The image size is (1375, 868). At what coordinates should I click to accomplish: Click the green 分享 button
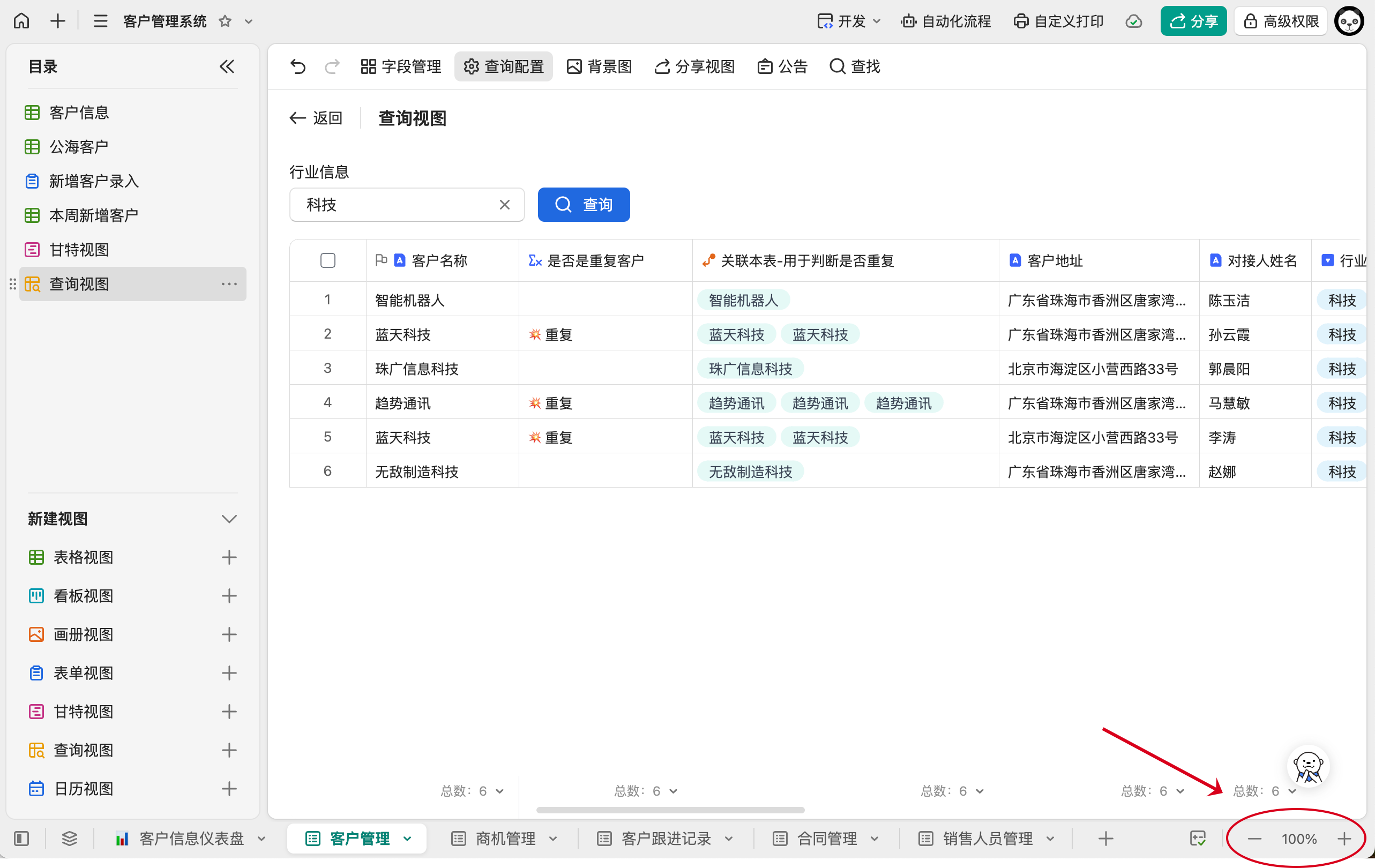coord(1193,21)
